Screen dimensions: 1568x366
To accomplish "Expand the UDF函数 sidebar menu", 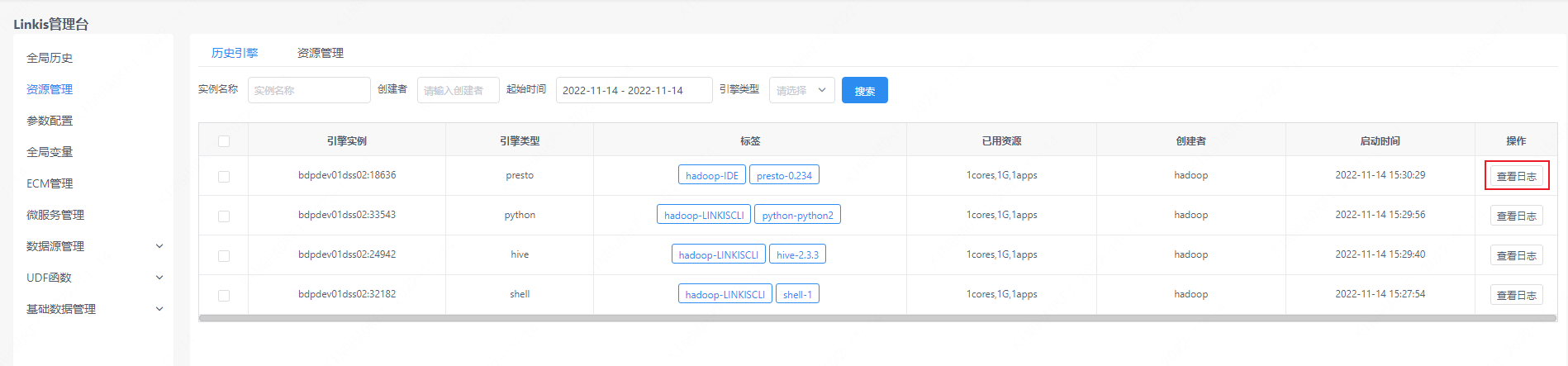I will coord(94,278).
